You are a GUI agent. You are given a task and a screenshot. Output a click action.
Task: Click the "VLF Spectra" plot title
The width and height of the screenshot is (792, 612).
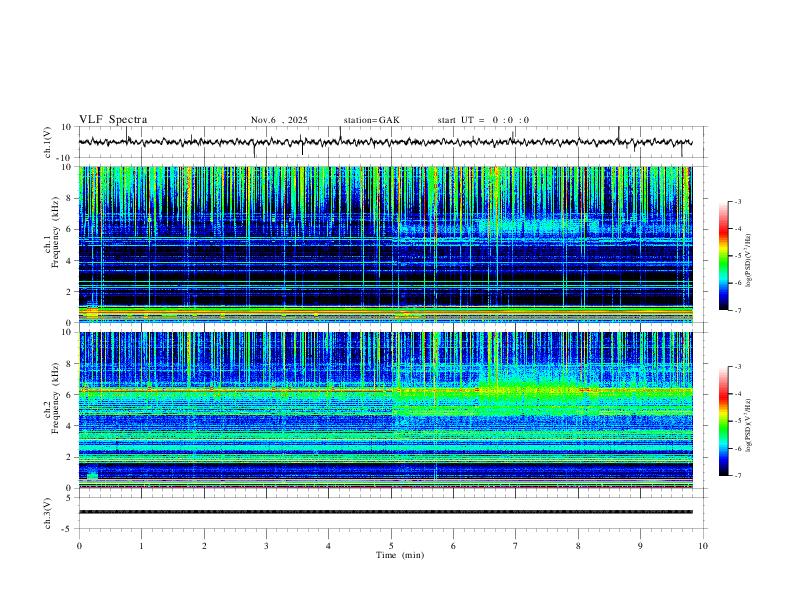[113, 120]
